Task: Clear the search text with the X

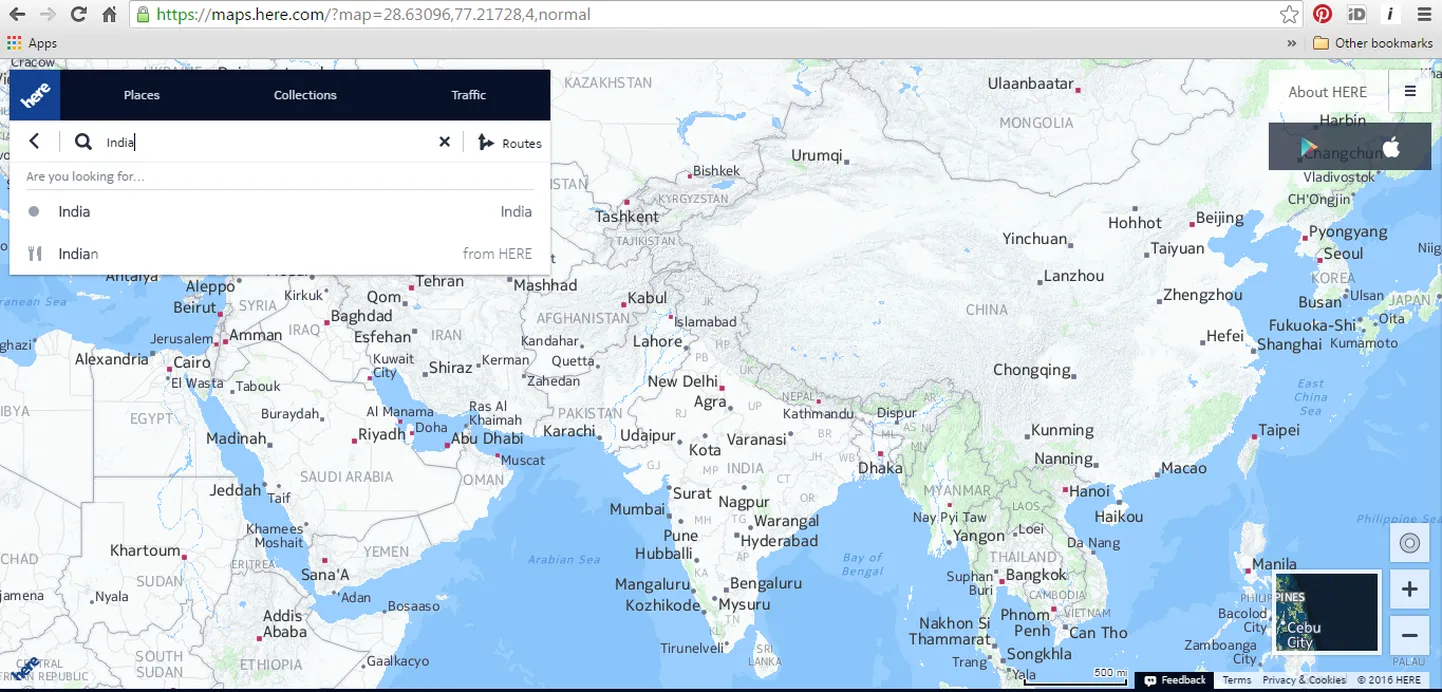Action: tap(445, 142)
